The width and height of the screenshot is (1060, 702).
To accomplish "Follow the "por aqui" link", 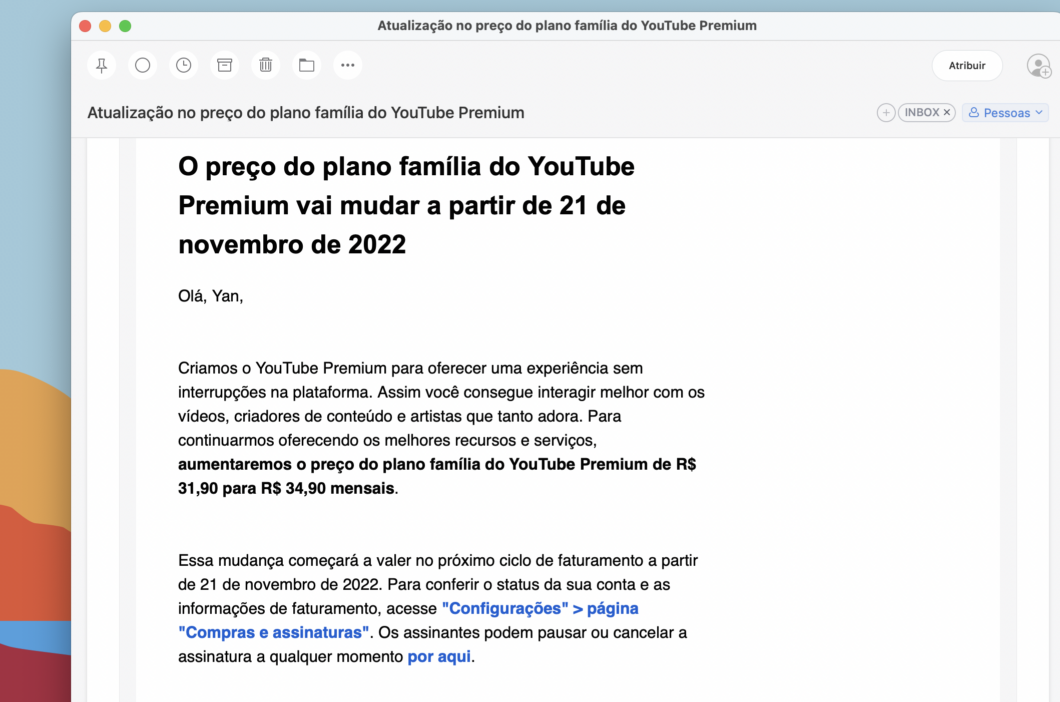I will (x=439, y=657).
